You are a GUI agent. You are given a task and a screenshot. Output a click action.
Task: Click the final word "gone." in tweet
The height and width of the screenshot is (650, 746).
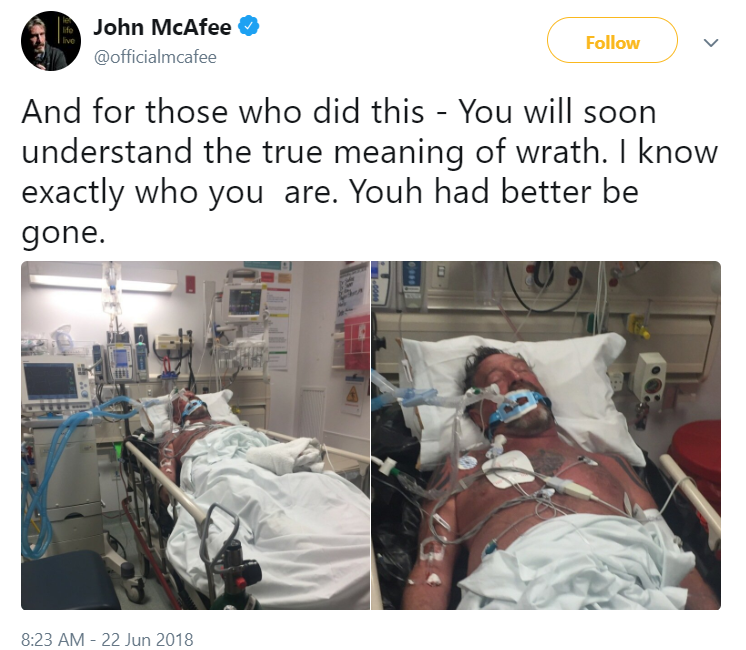pos(63,234)
